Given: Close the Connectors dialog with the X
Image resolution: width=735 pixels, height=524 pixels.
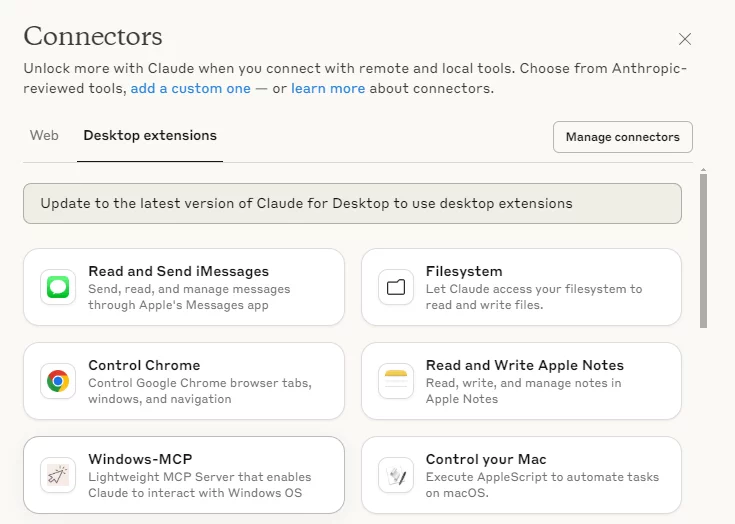Looking at the screenshot, I should (685, 39).
